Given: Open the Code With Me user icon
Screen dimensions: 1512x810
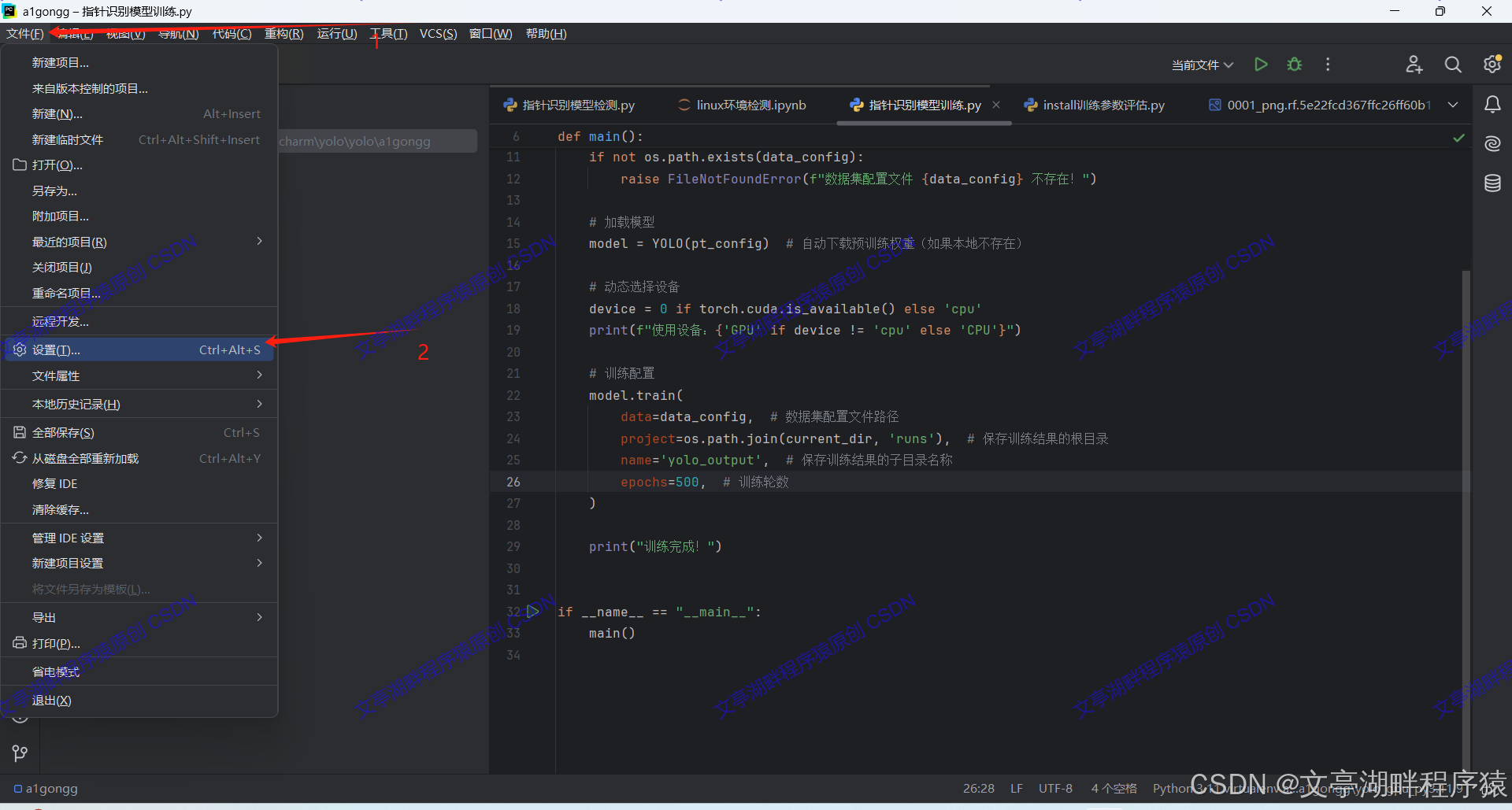Looking at the screenshot, I should [1414, 65].
